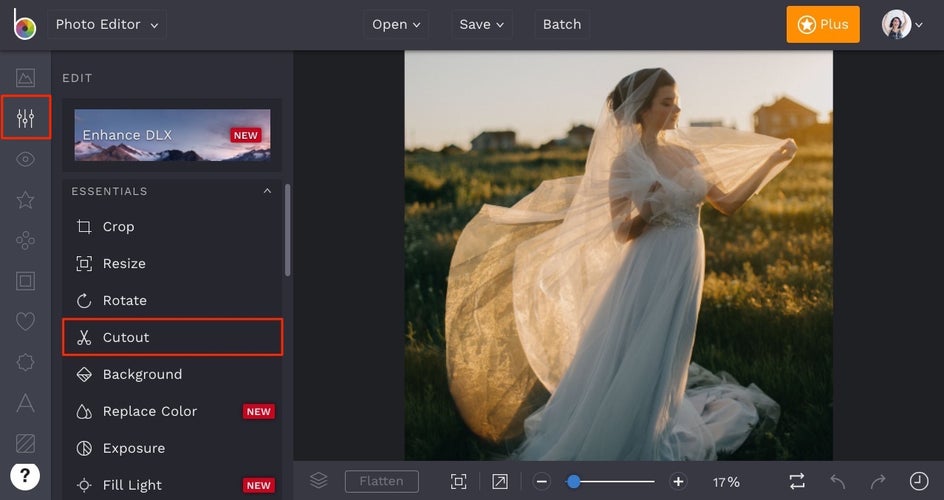Open the Effects star sidebar icon
Screen dimensions: 944x500
tap(25, 200)
